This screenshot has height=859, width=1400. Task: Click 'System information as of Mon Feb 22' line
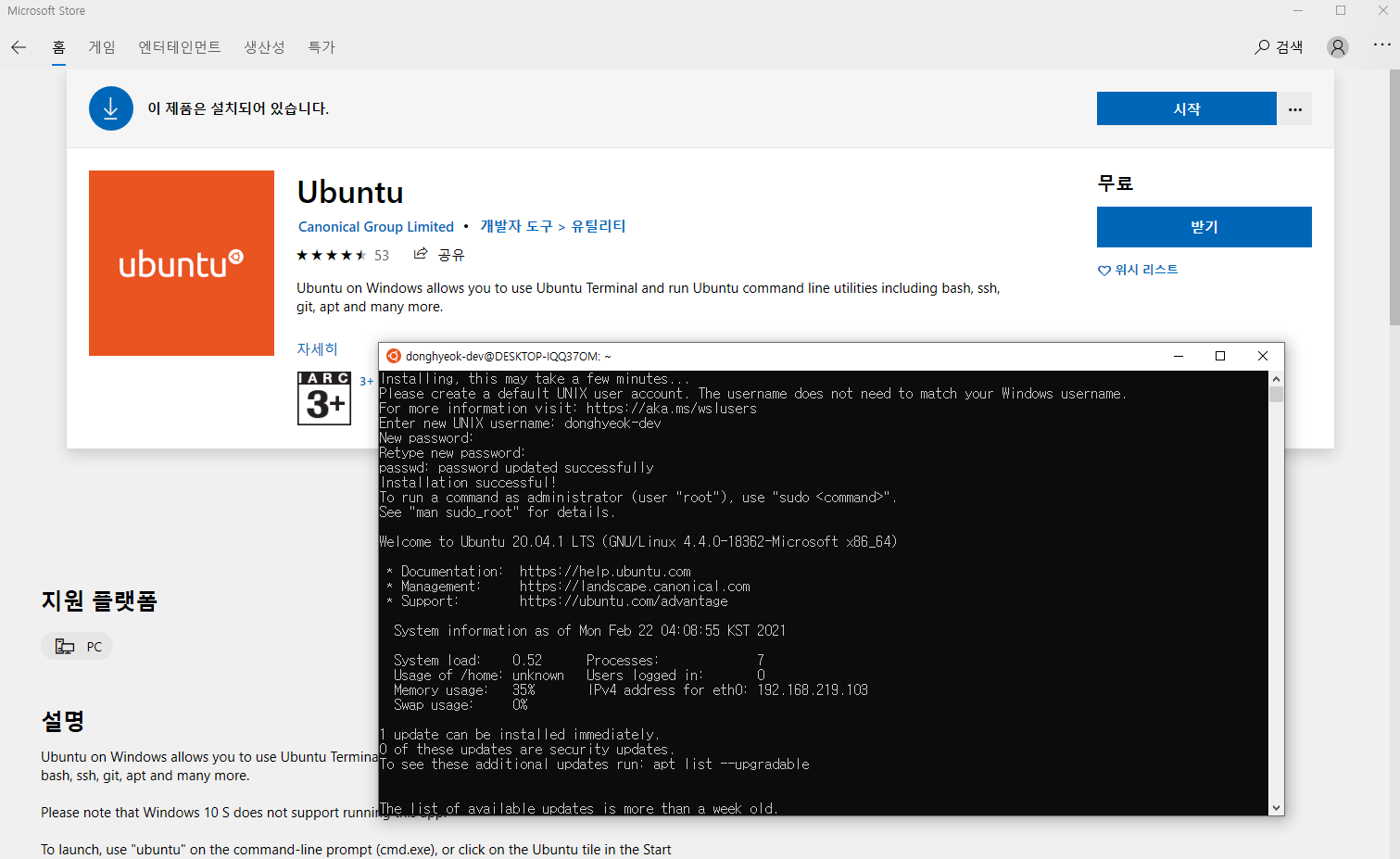click(x=589, y=631)
